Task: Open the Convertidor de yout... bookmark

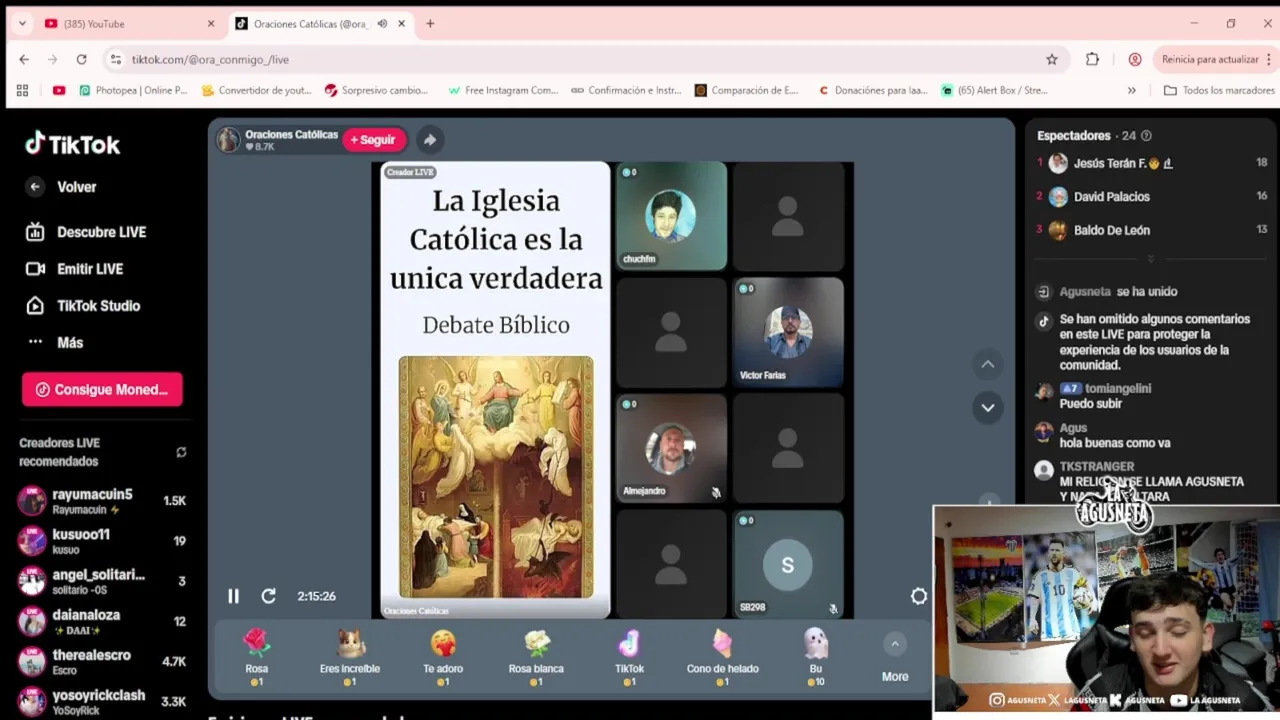Action: (x=256, y=90)
